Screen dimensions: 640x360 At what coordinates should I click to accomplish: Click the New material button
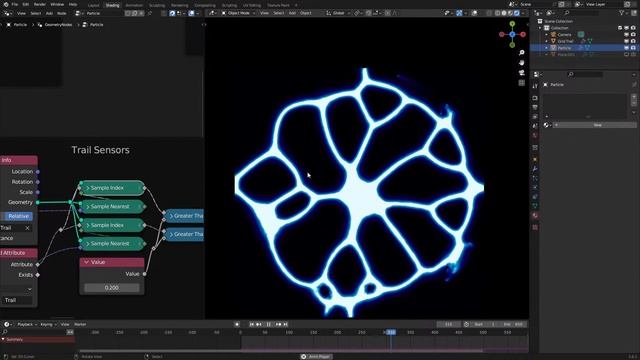coord(596,125)
